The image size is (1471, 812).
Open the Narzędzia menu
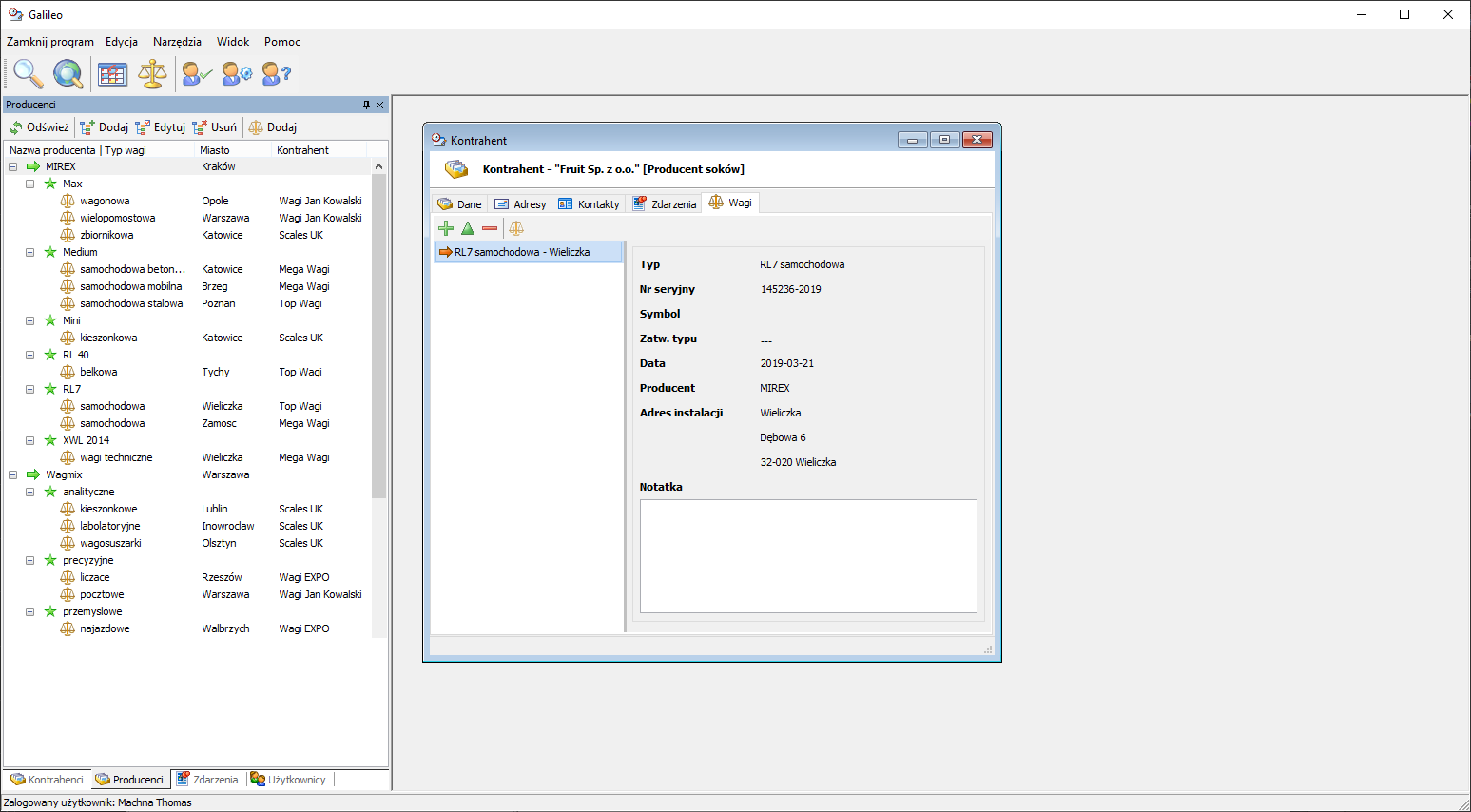[177, 42]
